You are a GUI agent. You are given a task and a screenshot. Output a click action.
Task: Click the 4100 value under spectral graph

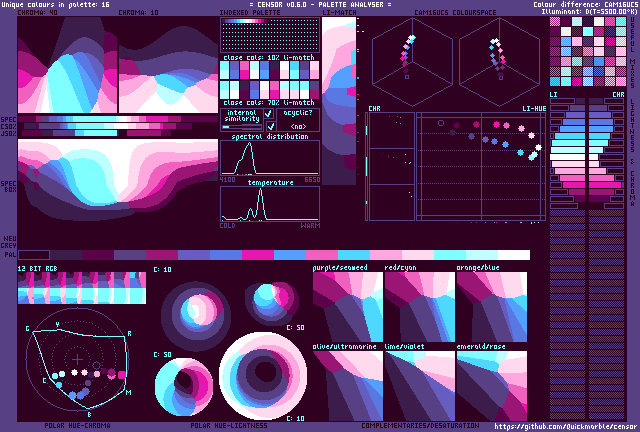[227, 179]
